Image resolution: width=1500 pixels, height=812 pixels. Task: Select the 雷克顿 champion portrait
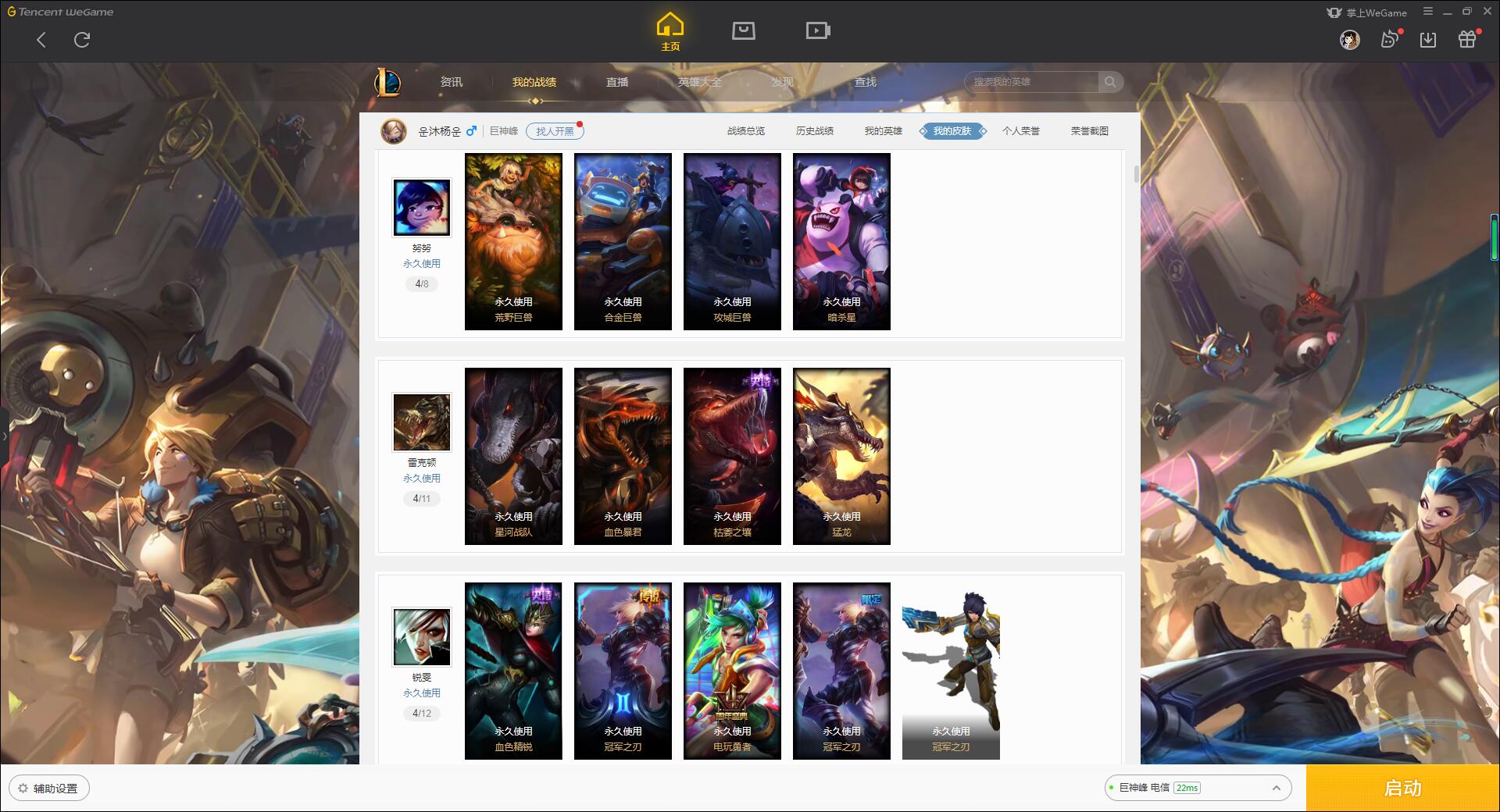(x=422, y=422)
